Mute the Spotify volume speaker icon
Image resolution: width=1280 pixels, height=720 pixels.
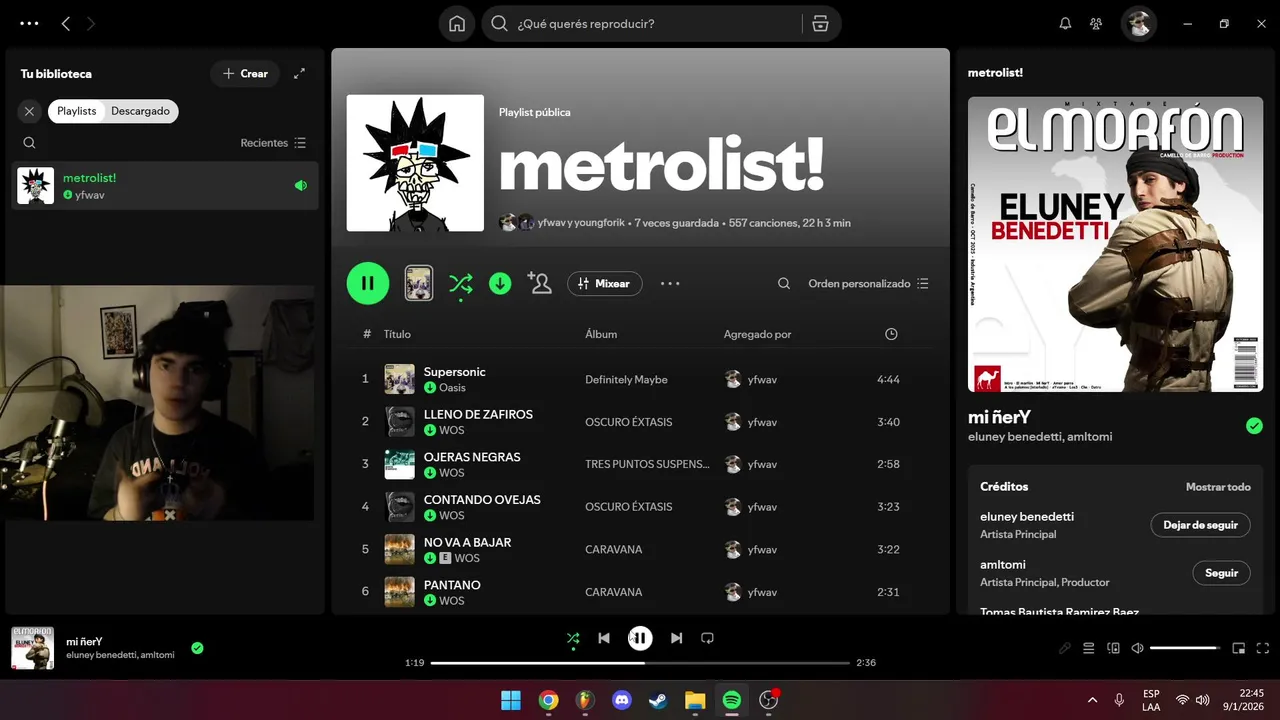pyautogui.click(x=1137, y=648)
